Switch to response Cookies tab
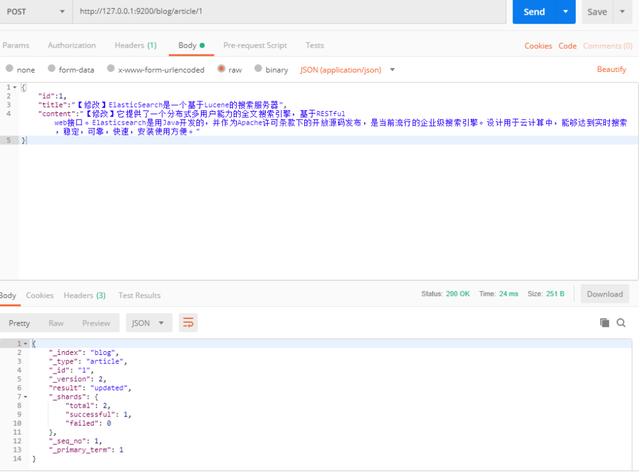 [x=40, y=295]
